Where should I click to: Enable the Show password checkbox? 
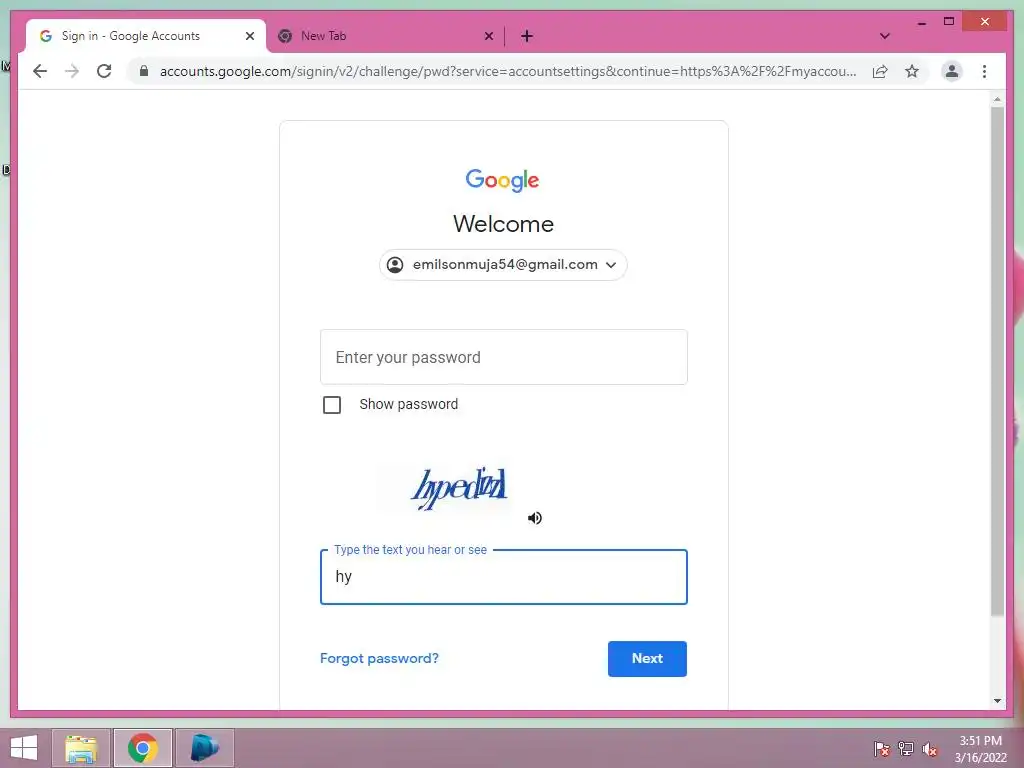click(x=332, y=405)
